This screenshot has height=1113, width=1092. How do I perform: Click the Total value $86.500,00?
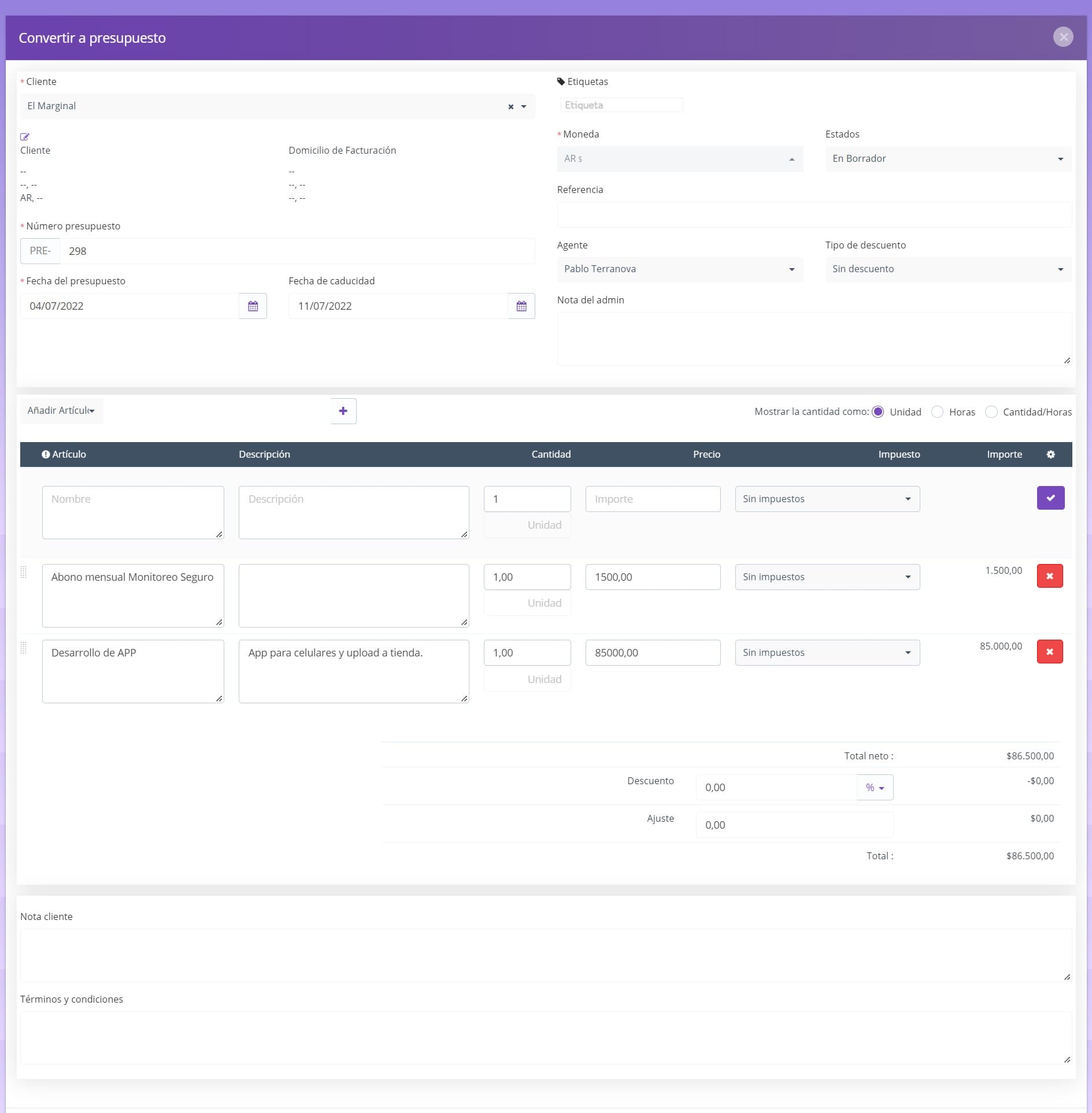(x=1030, y=856)
